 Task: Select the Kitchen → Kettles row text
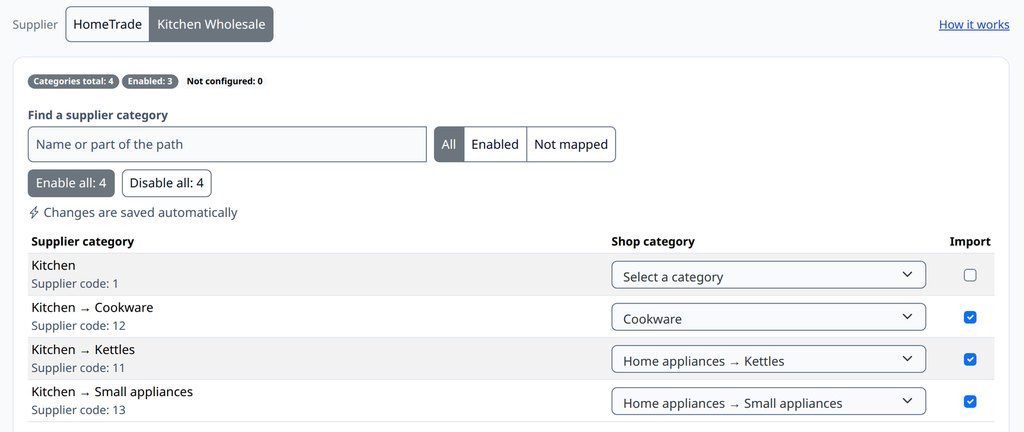[x=83, y=350]
